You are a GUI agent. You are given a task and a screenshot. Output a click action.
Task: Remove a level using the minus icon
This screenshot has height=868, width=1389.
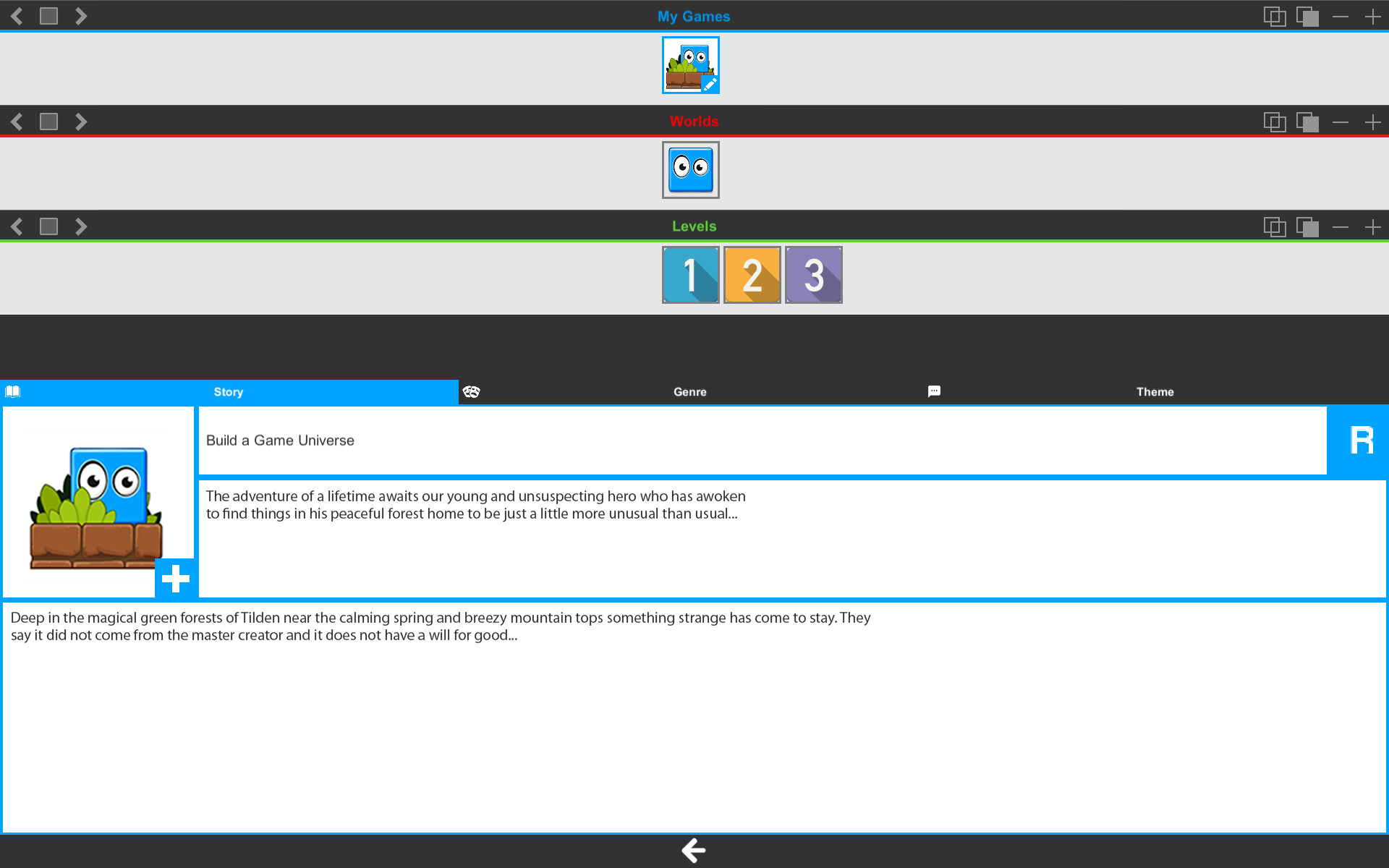pos(1340,226)
